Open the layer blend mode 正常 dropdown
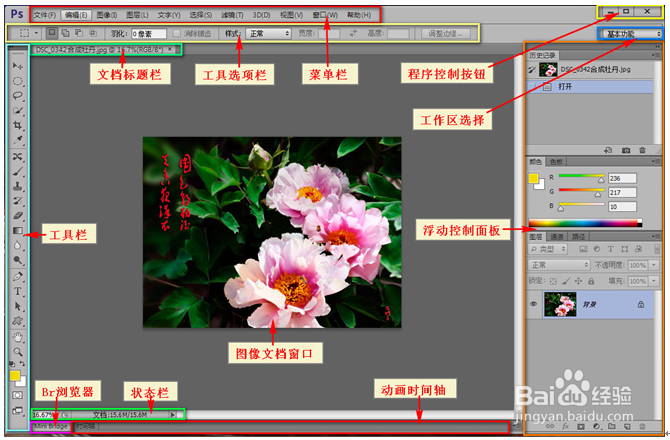Screen dimensions: 670x440 [x=559, y=265]
